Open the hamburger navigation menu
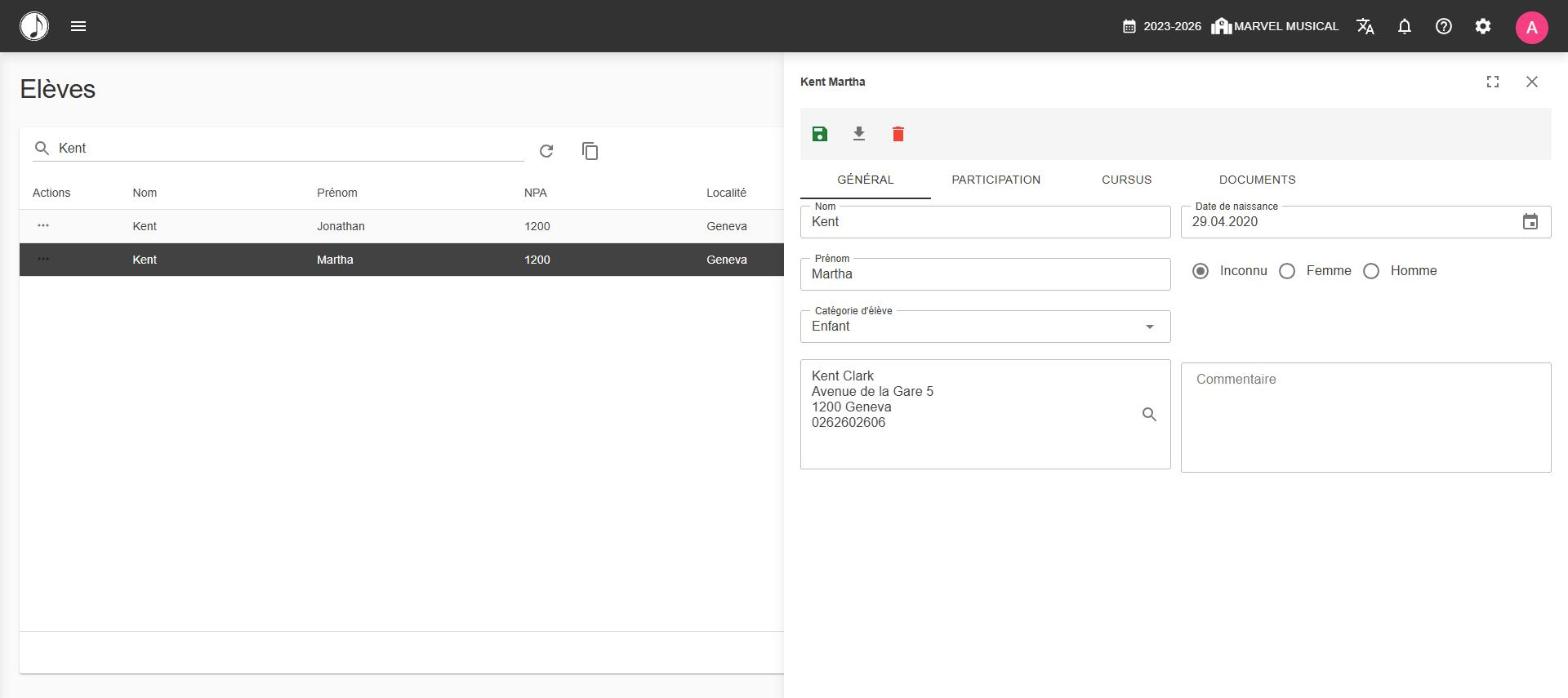The height and width of the screenshot is (698, 1568). 79,26
